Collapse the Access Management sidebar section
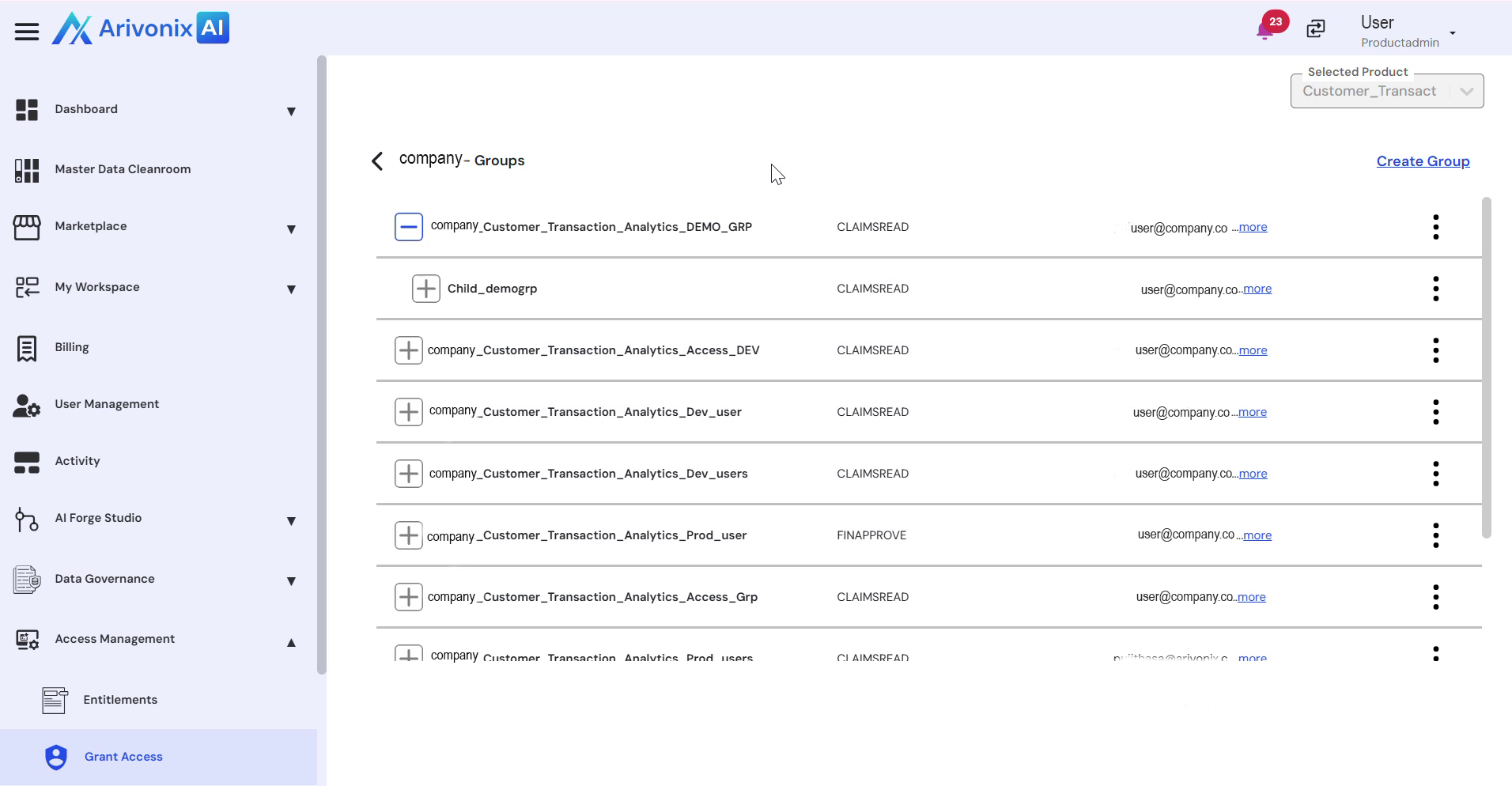Viewport: 1512px width, 786px height. click(x=291, y=642)
